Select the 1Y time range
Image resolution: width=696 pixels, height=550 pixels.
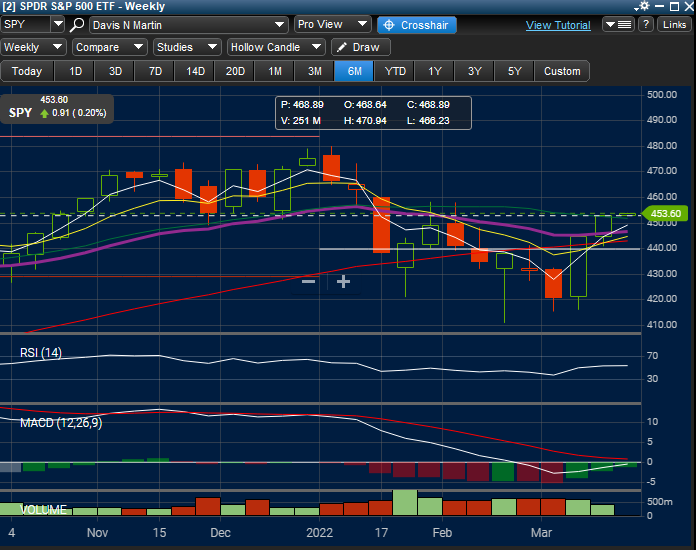pos(434,71)
